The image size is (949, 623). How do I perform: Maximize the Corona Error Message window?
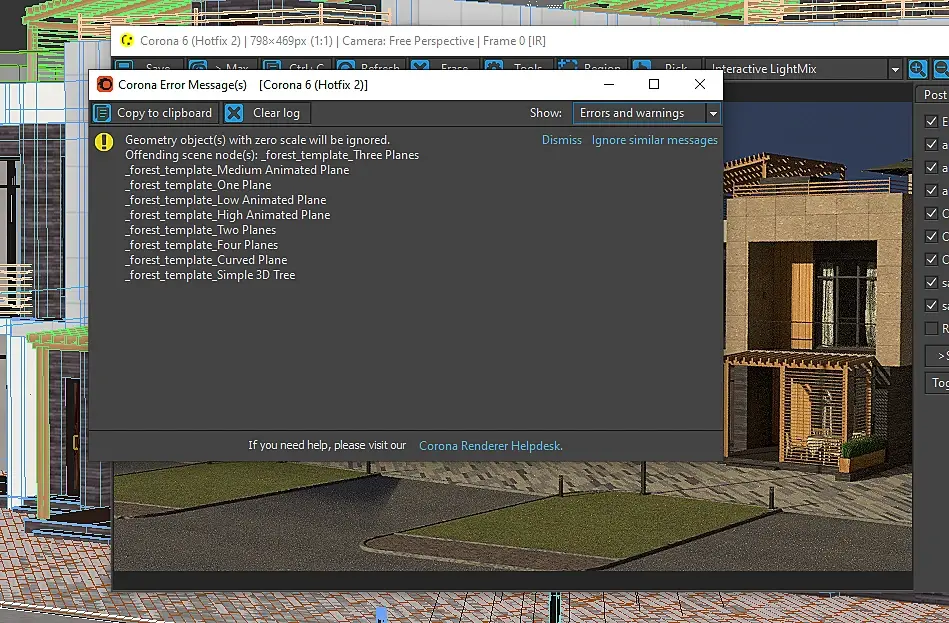click(654, 84)
